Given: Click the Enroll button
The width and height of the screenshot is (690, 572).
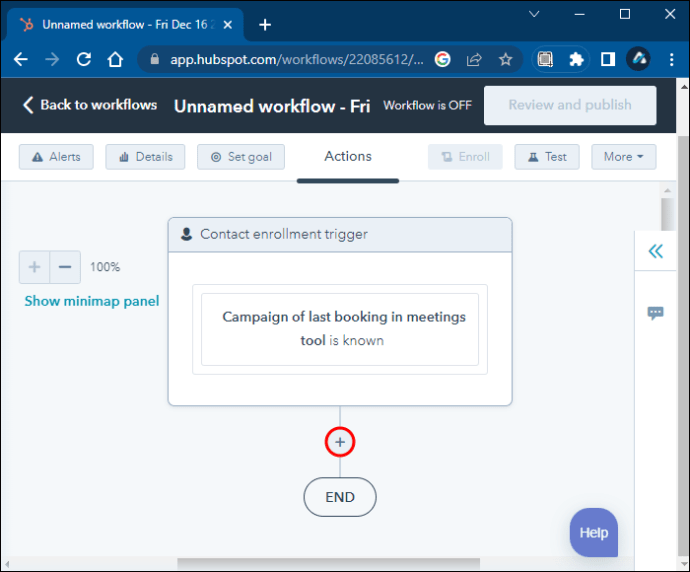Looking at the screenshot, I should point(465,157).
